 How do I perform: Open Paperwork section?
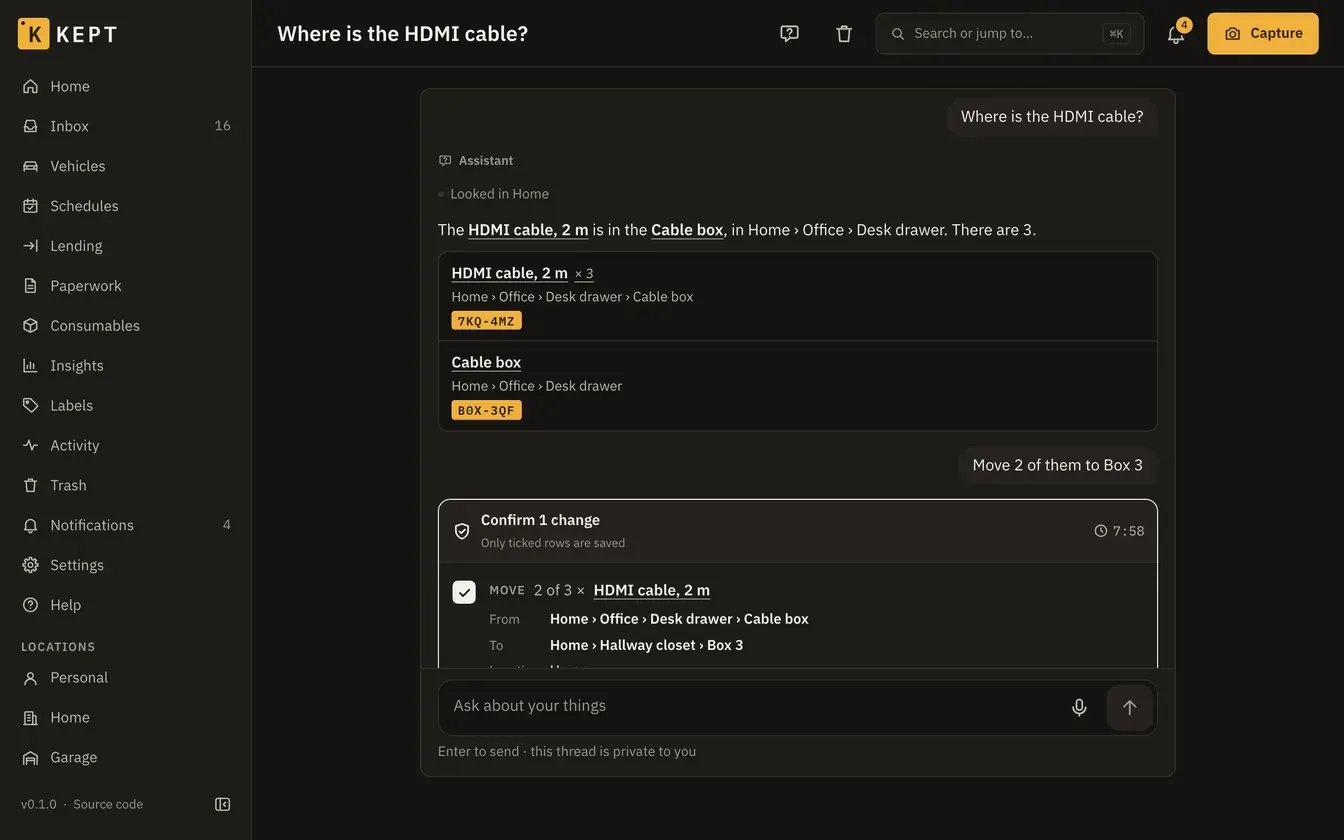coord(126,286)
